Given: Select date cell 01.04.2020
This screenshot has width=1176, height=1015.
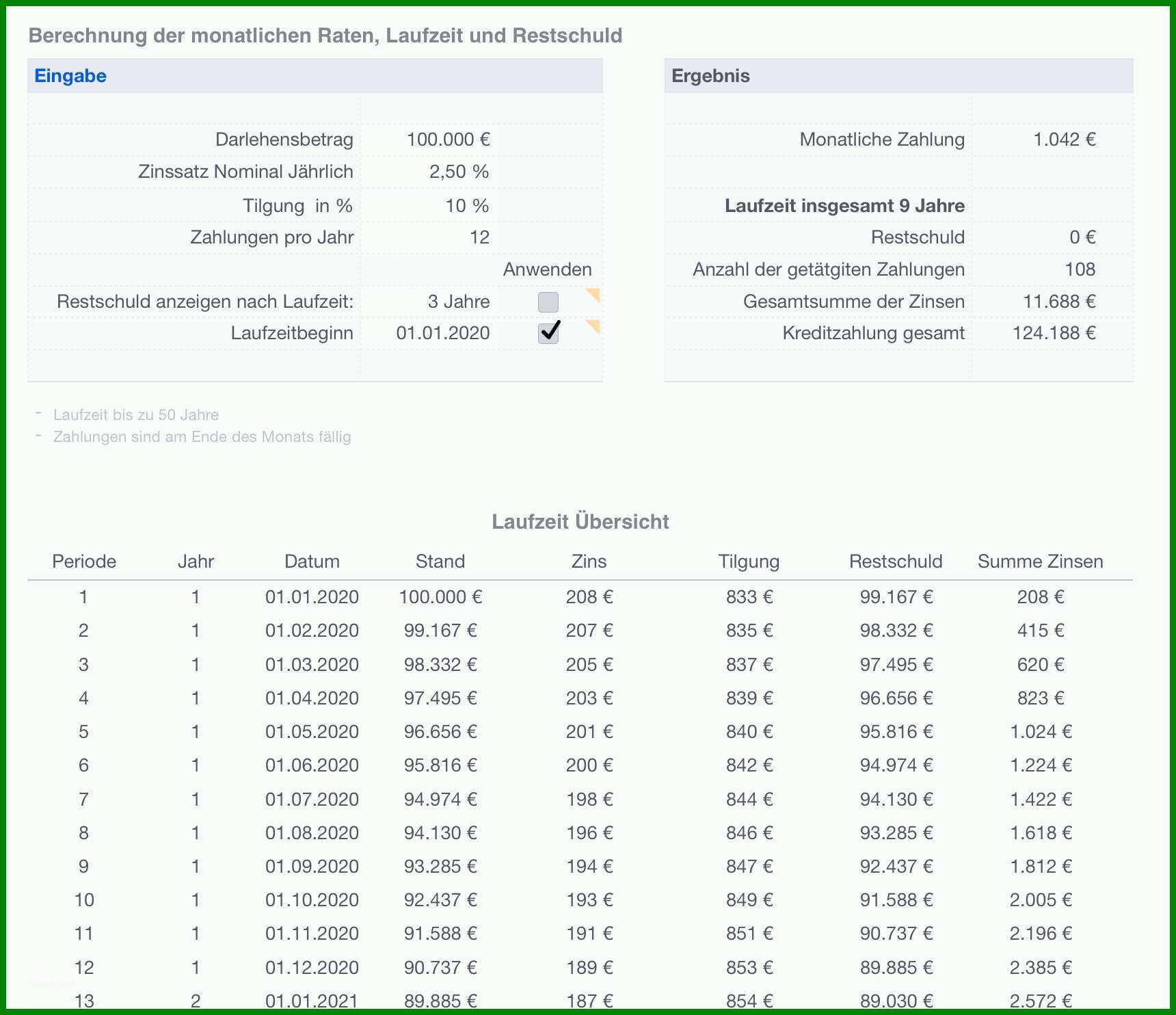Looking at the screenshot, I should click(x=312, y=698).
